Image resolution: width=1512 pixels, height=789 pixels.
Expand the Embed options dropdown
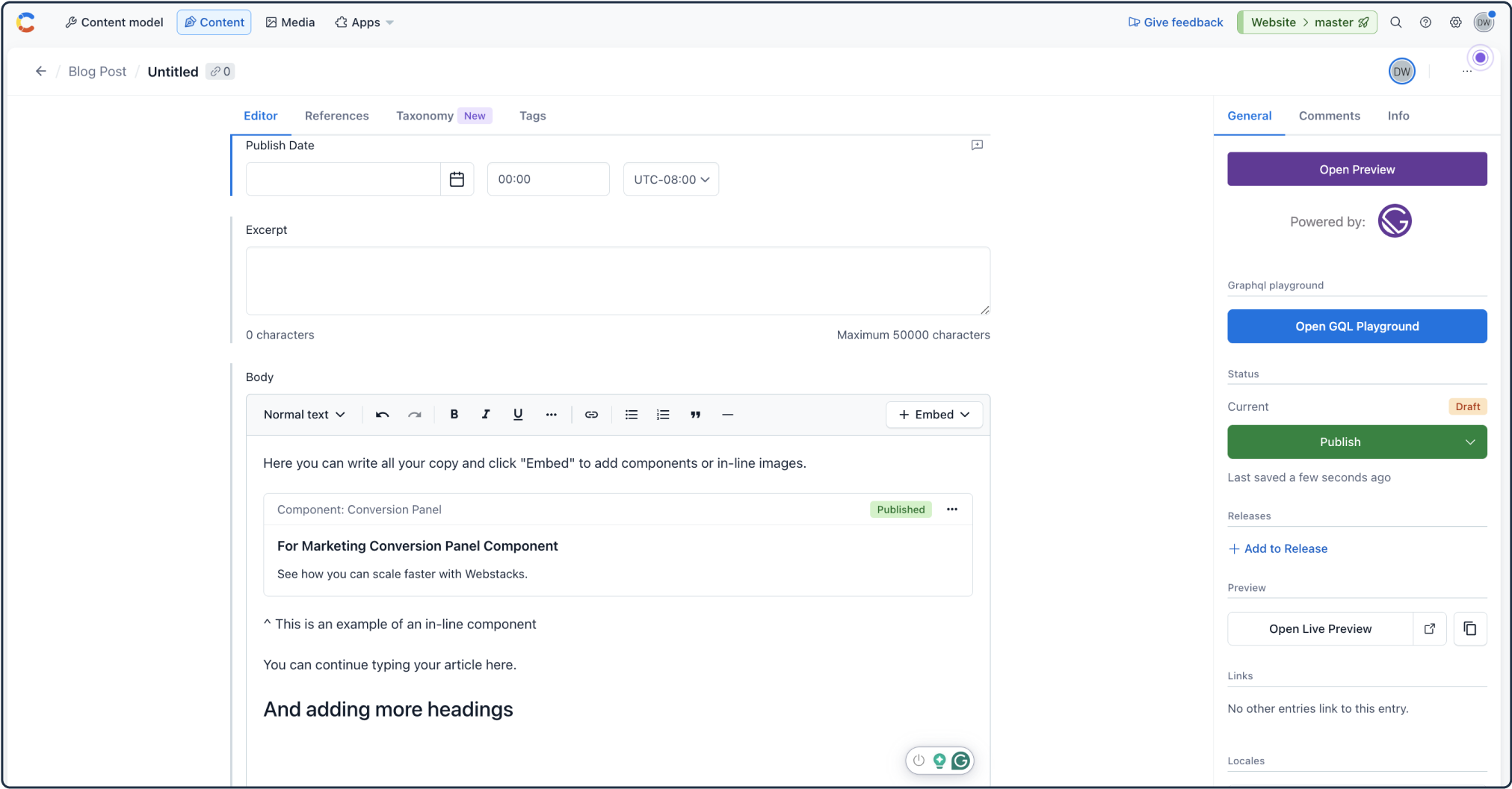coord(934,415)
